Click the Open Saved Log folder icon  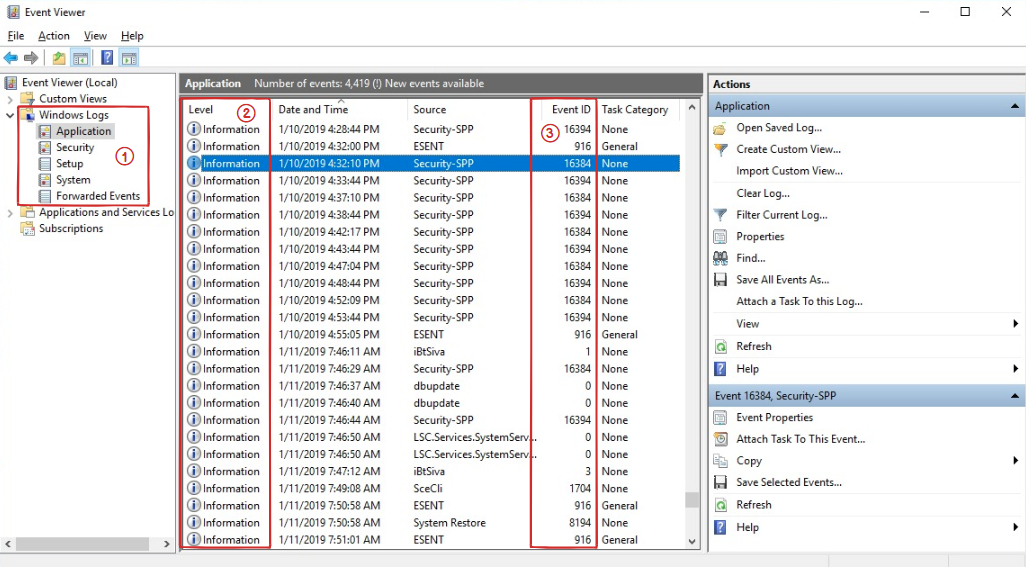point(720,128)
